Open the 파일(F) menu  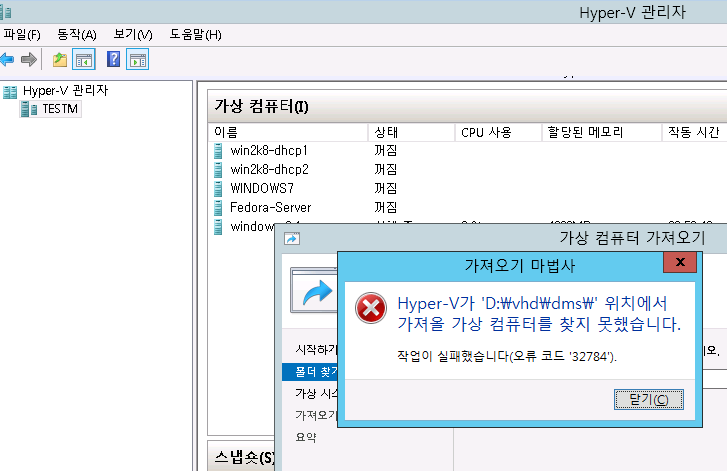[x=21, y=35]
